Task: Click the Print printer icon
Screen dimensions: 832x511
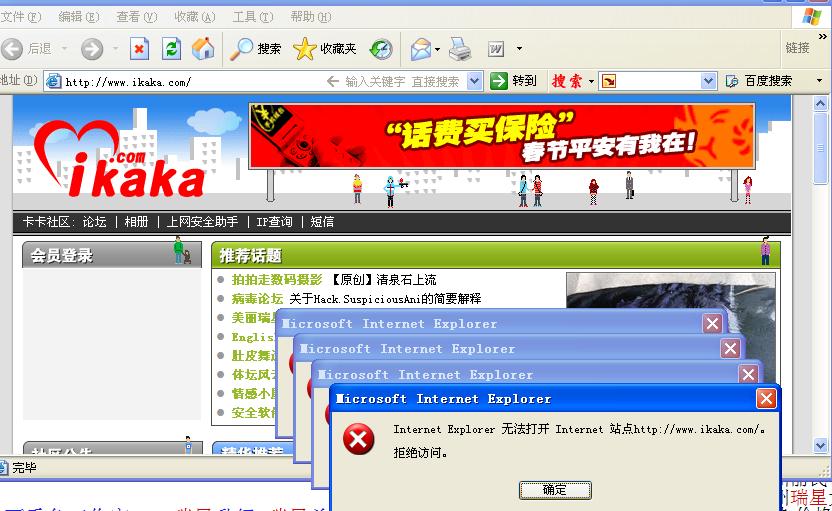Action: pos(460,49)
